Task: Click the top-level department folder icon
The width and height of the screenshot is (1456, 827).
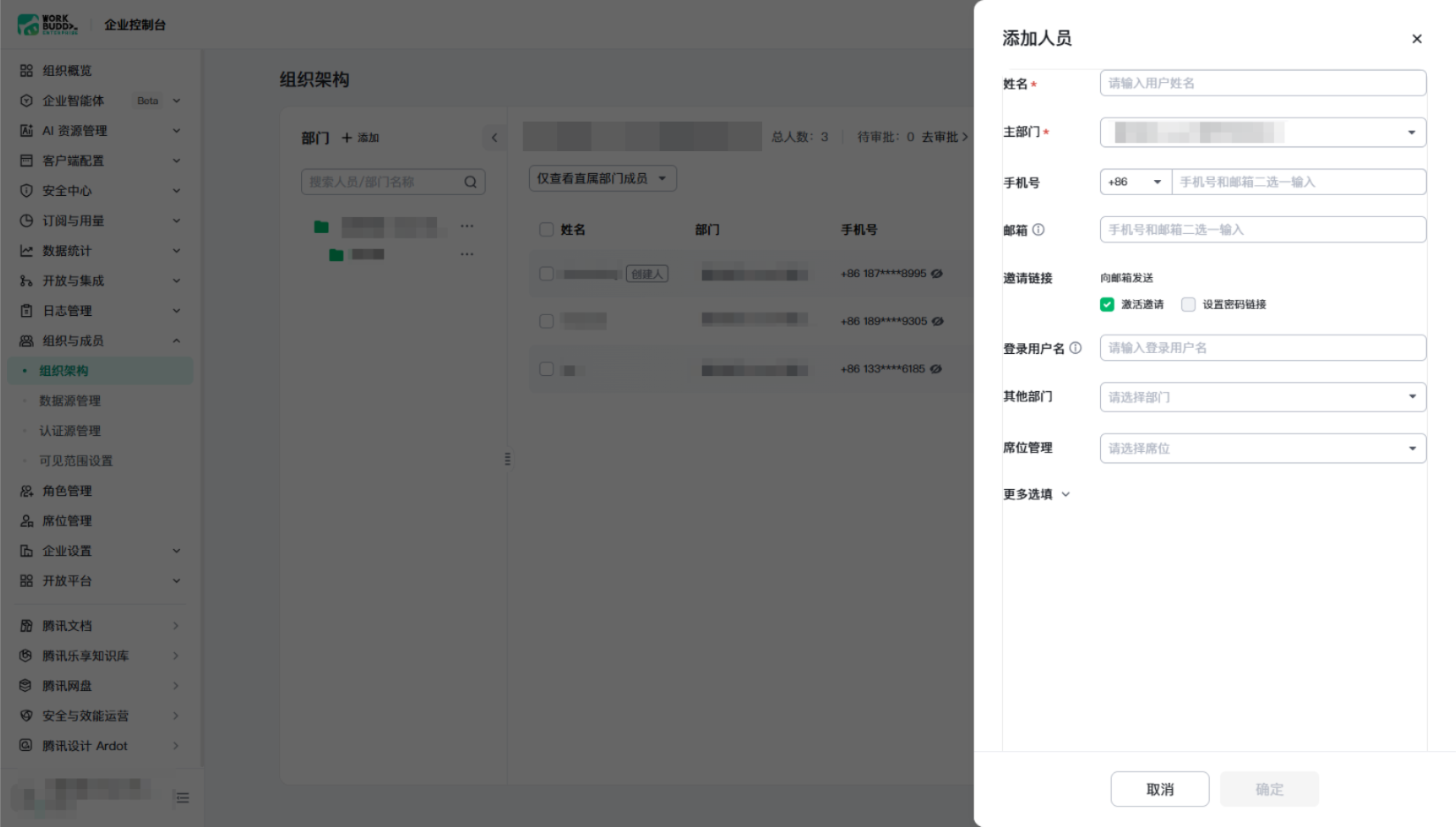Action: click(x=321, y=227)
